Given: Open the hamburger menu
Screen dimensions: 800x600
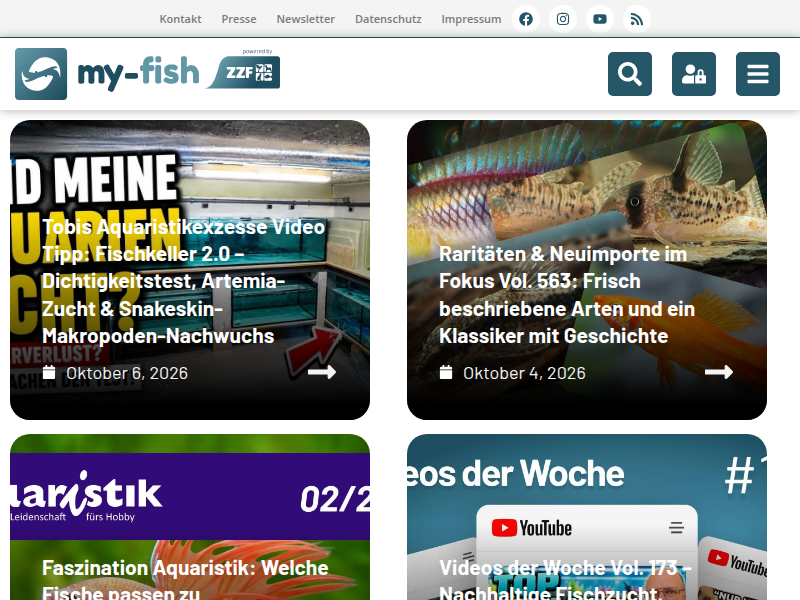Looking at the screenshot, I should pyautogui.click(x=758, y=74).
